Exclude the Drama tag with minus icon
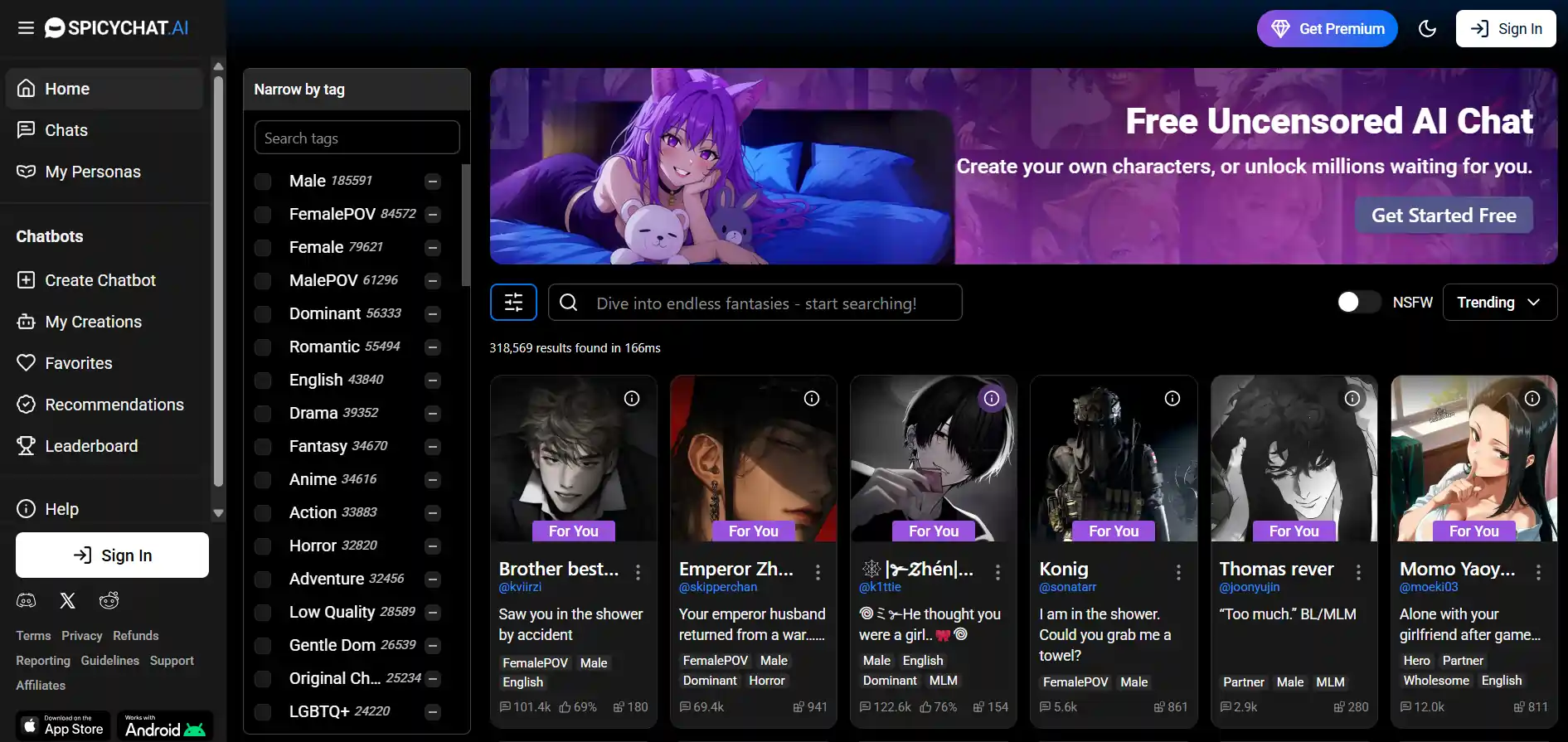The width and height of the screenshot is (1568, 742). pyautogui.click(x=433, y=414)
